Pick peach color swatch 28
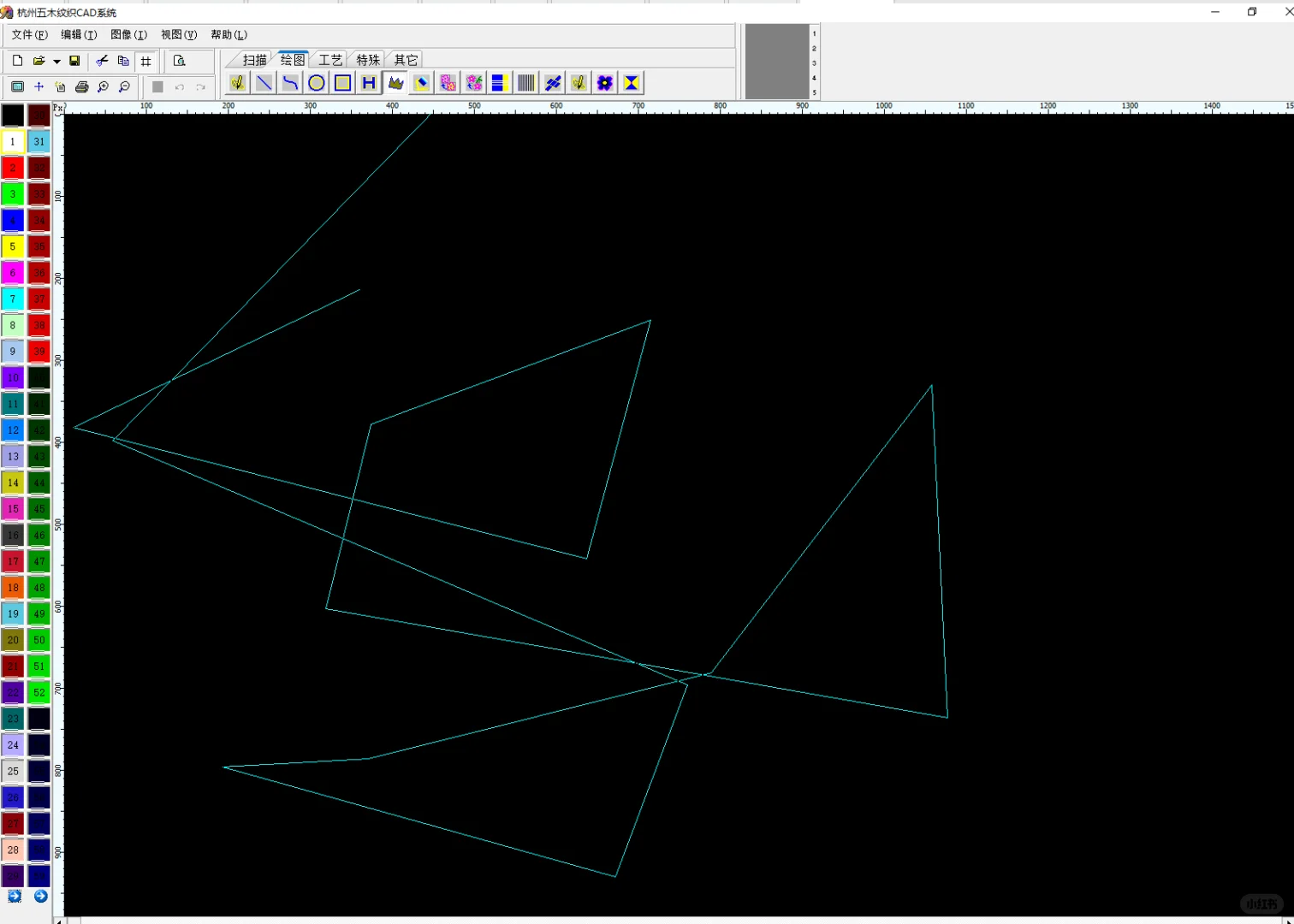The width and height of the screenshot is (1294, 924). [x=13, y=850]
